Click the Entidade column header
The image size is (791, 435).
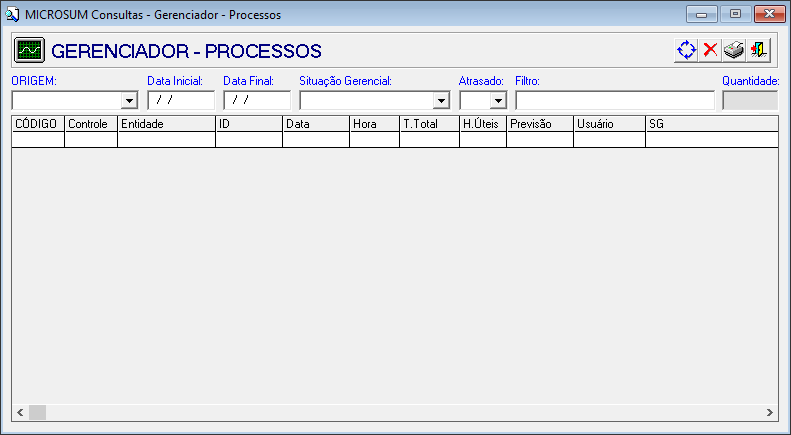tap(166, 123)
